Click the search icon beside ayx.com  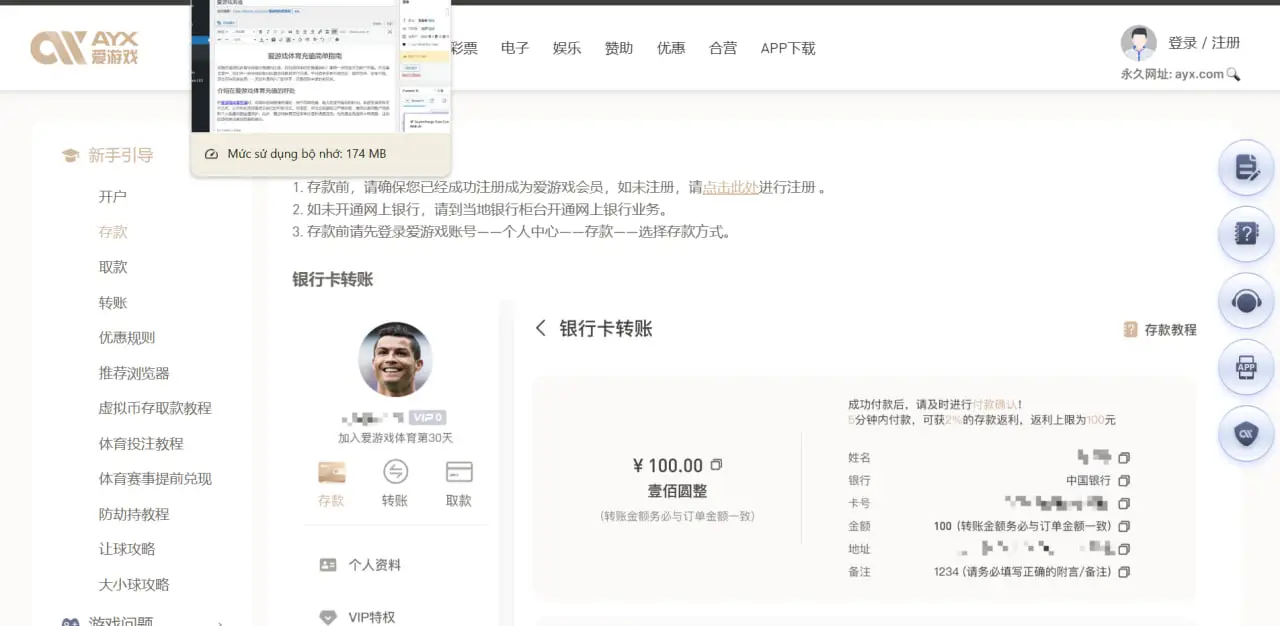1233,74
